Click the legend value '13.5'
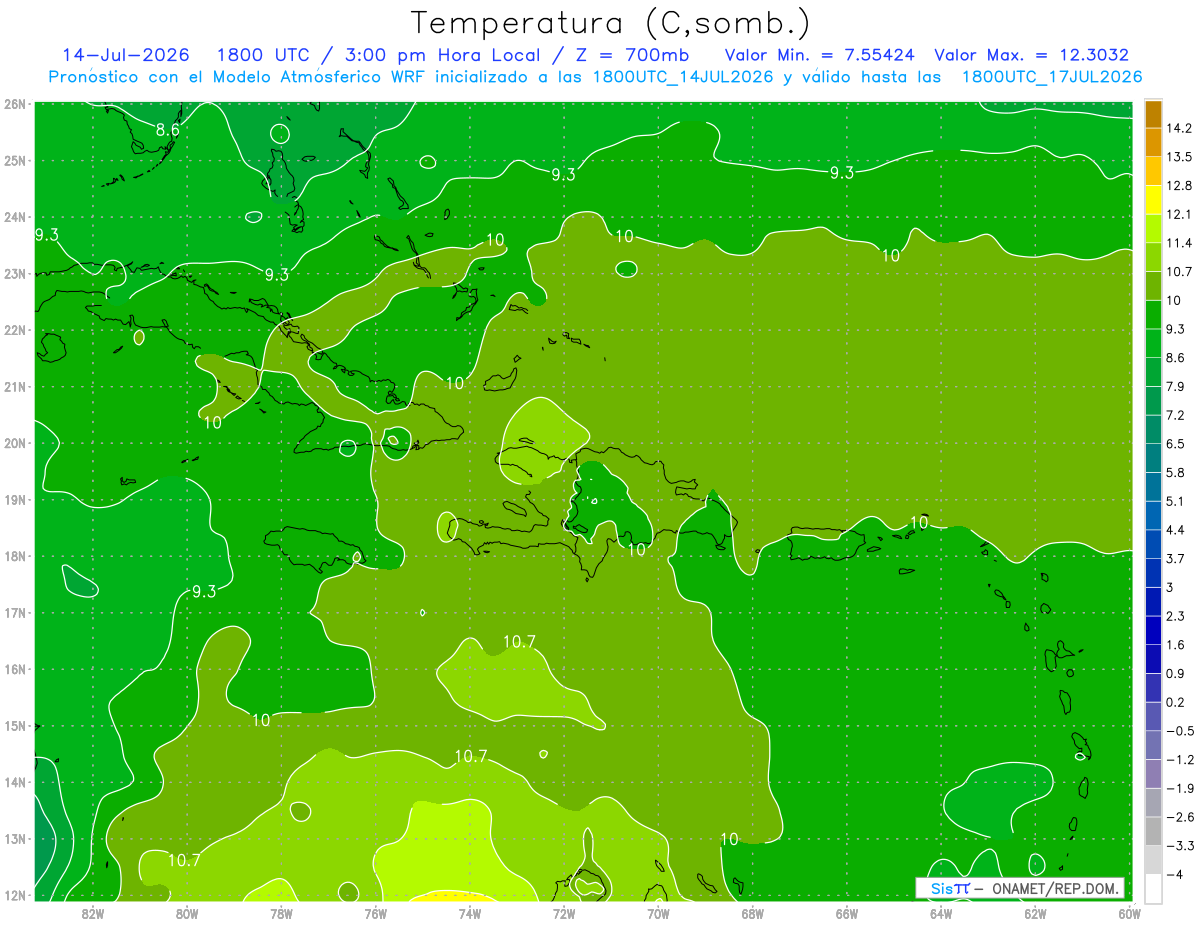Viewport: 1200px width, 927px height. pyautogui.click(x=1178, y=157)
